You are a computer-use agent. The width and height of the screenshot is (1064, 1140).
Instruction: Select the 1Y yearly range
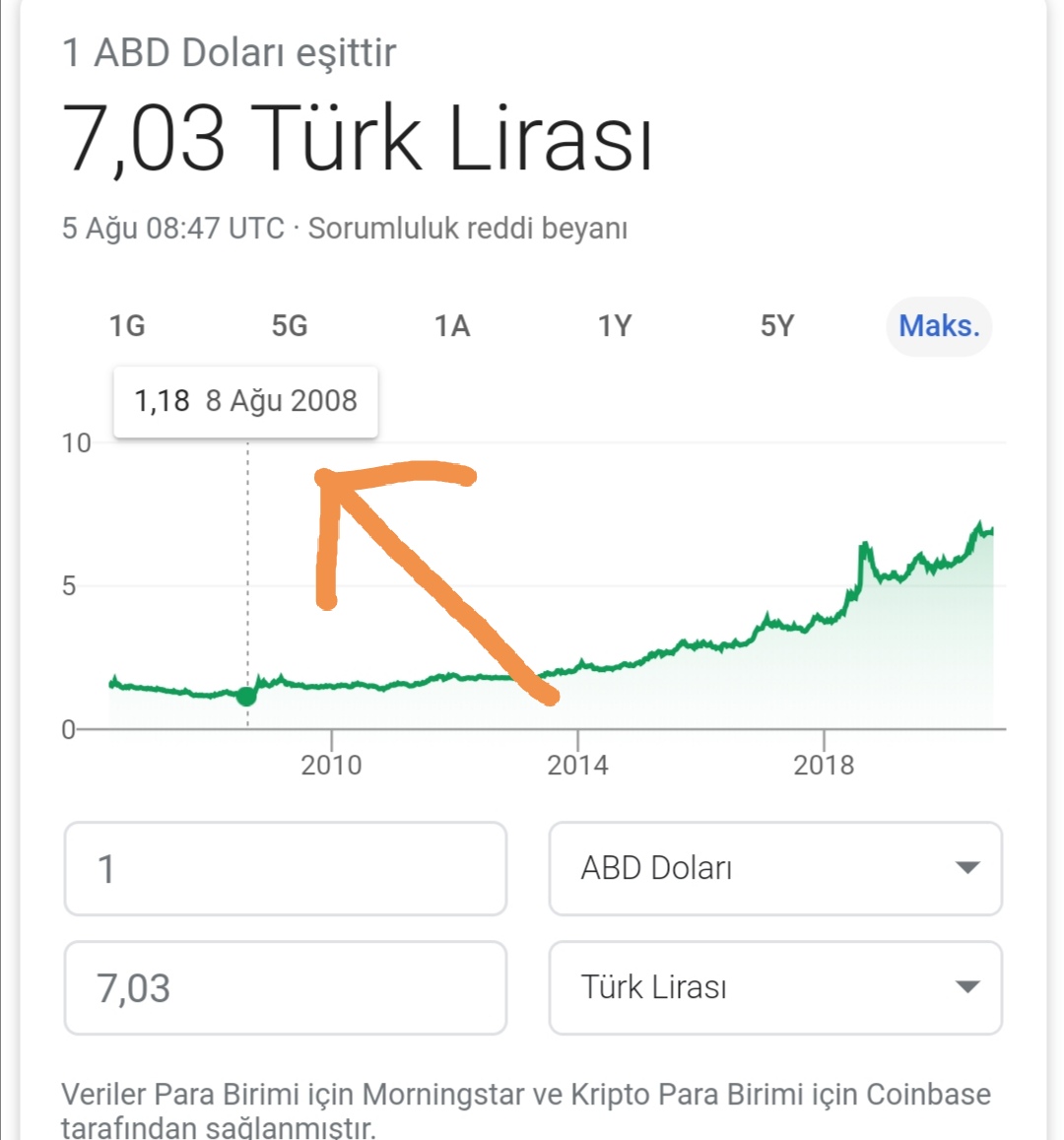(x=615, y=326)
